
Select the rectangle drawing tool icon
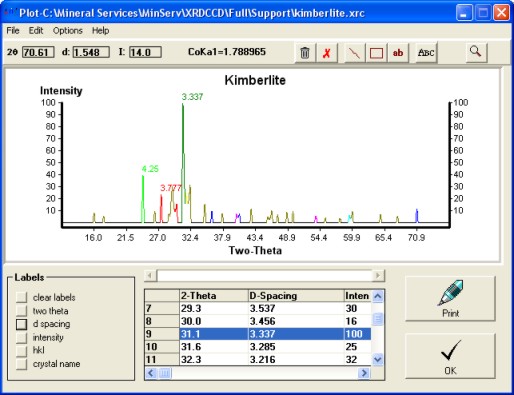click(376, 53)
